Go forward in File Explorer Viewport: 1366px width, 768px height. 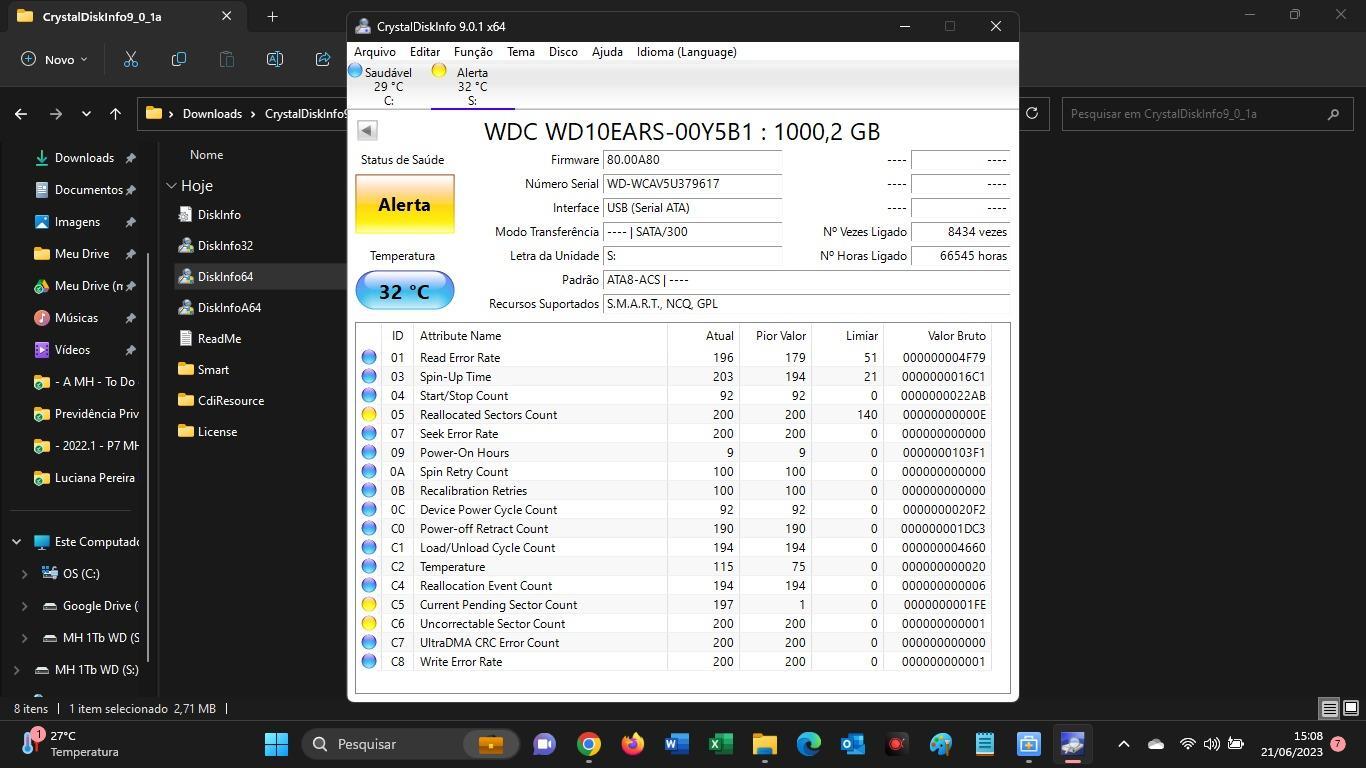tap(56, 114)
